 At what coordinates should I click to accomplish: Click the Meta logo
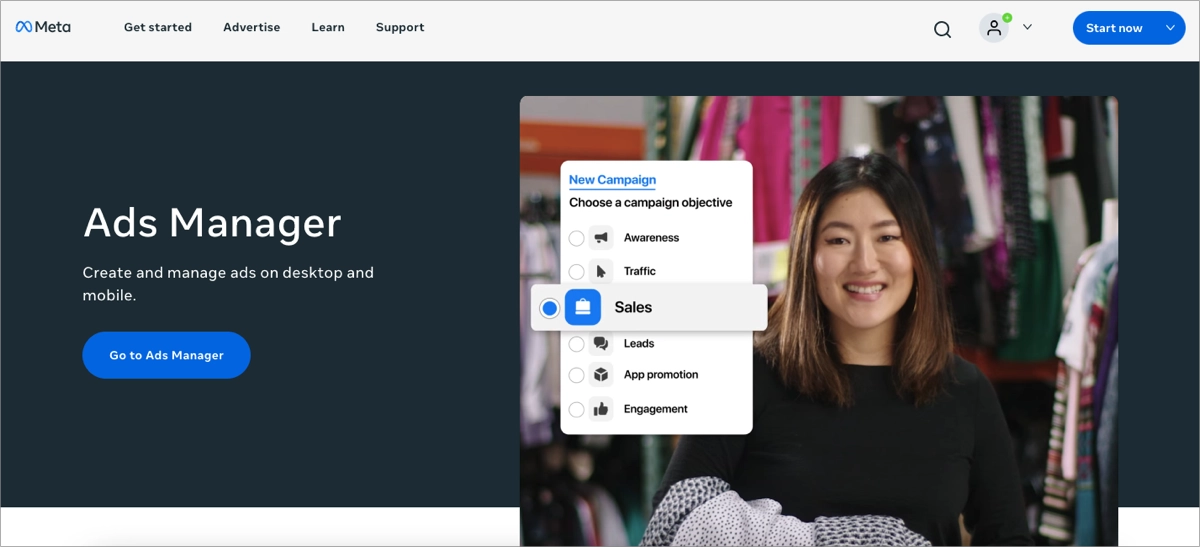[x=43, y=27]
